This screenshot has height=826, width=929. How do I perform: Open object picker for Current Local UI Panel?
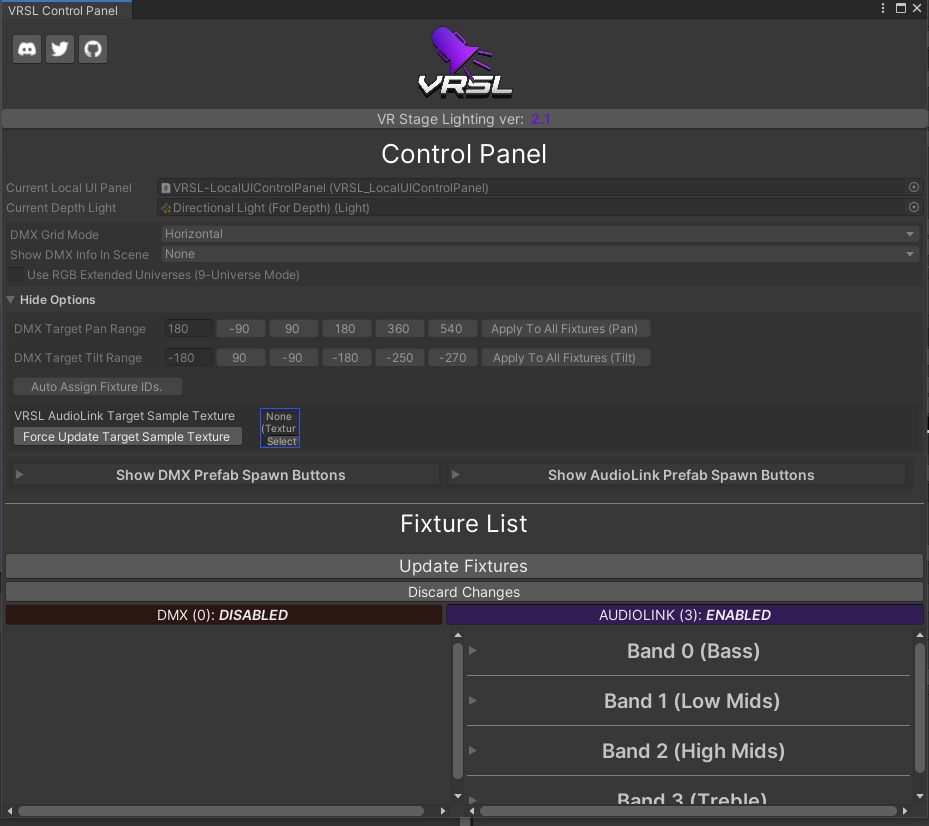click(x=914, y=187)
